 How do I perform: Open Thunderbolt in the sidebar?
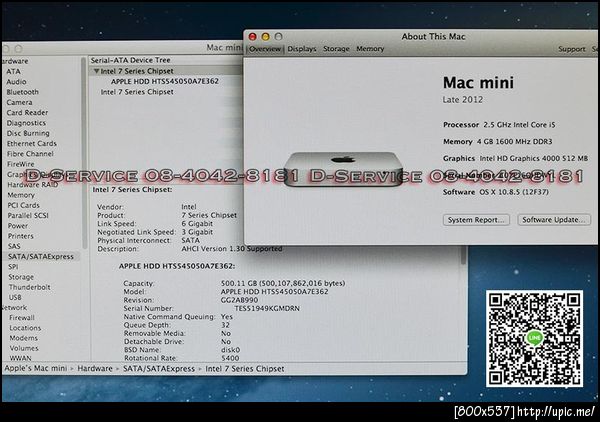29,287
